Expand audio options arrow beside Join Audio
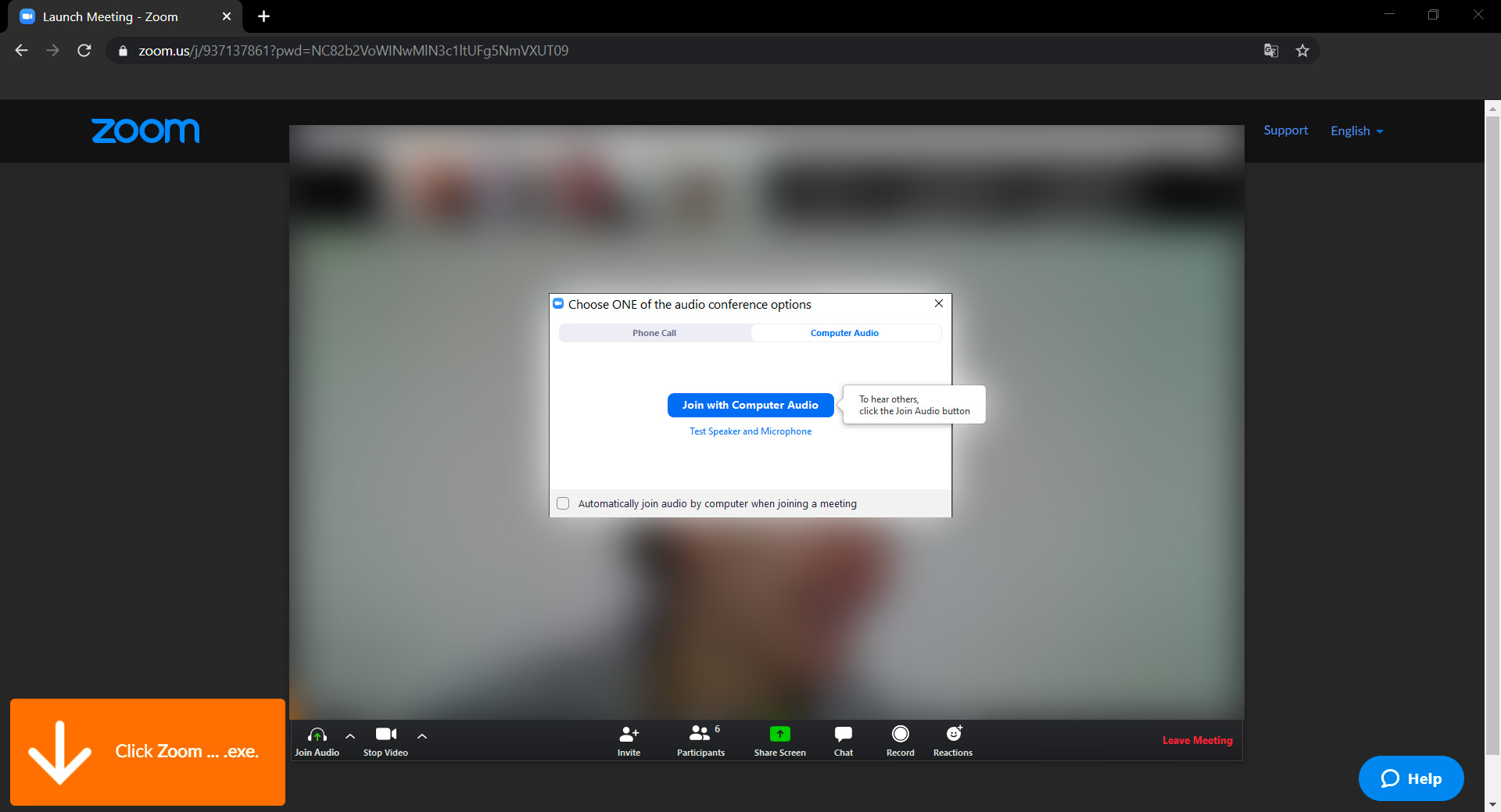 point(350,736)
